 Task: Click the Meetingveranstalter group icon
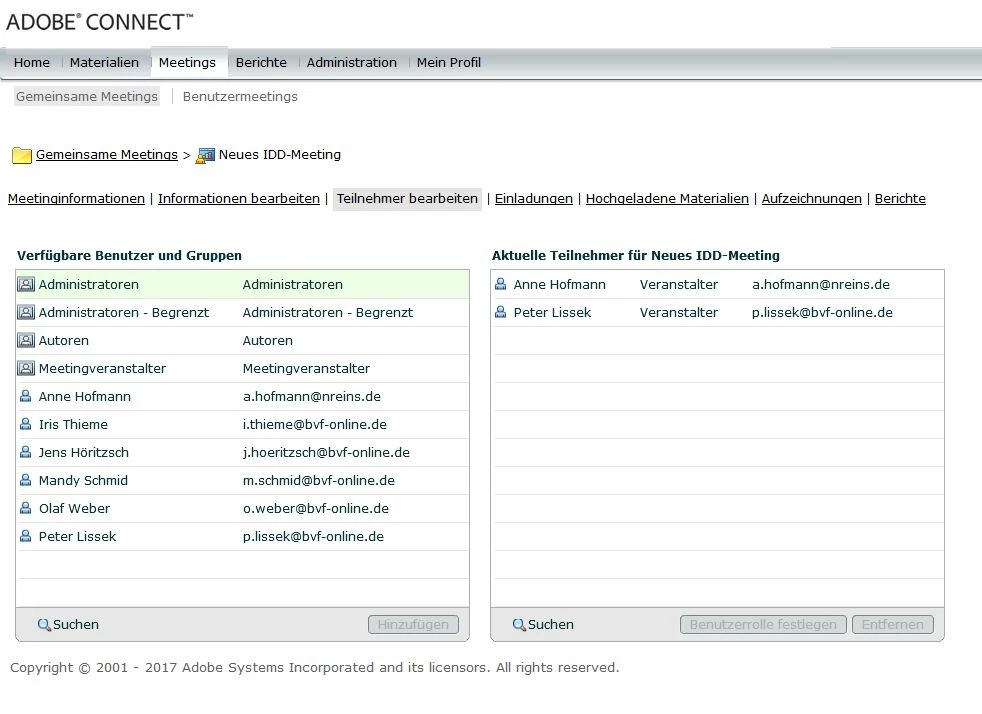pyautogui.click(x=26, y=368)
